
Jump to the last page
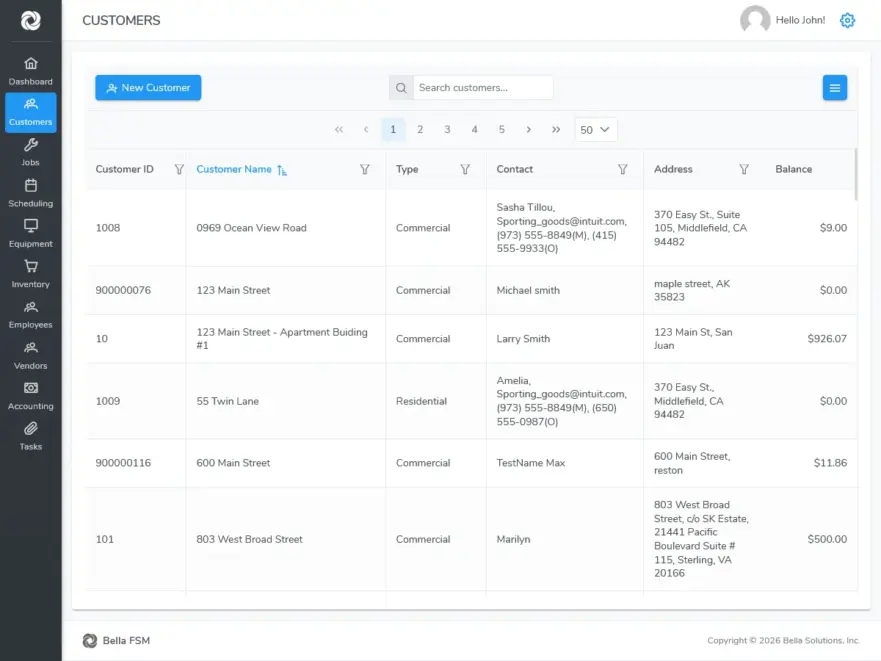[x=556, y=129]
